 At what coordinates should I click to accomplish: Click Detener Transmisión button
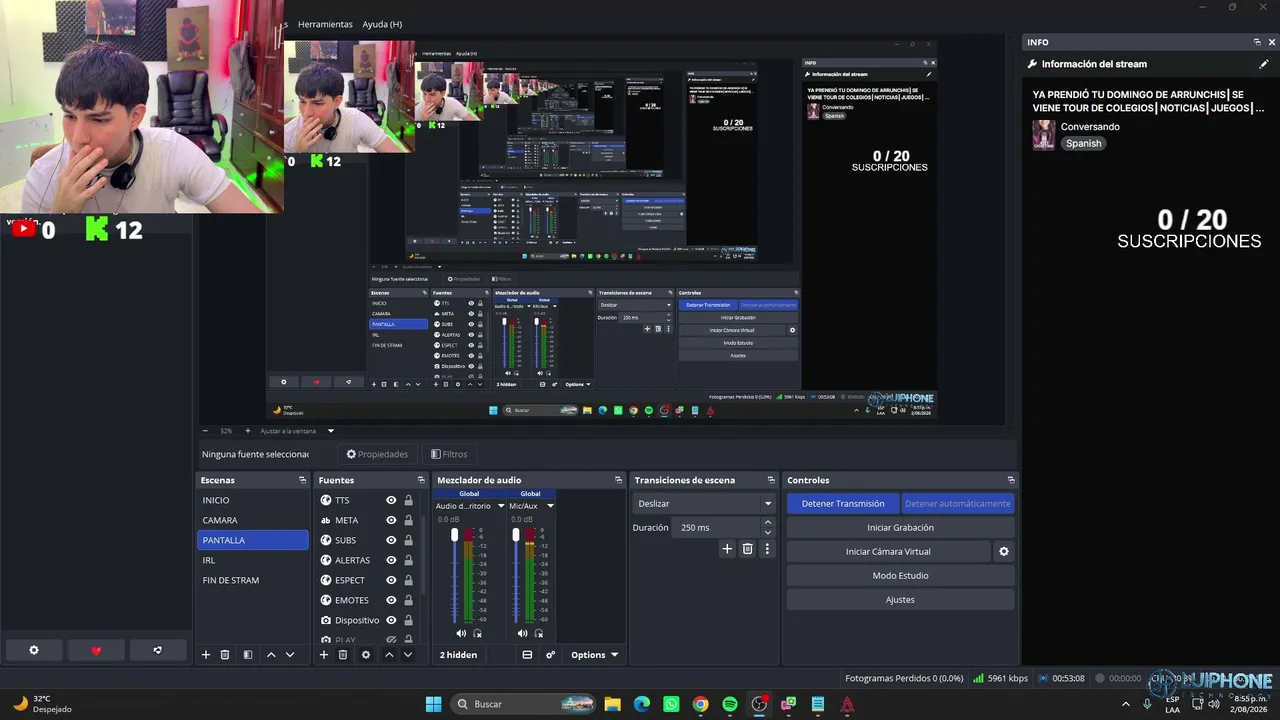[843, 503]
